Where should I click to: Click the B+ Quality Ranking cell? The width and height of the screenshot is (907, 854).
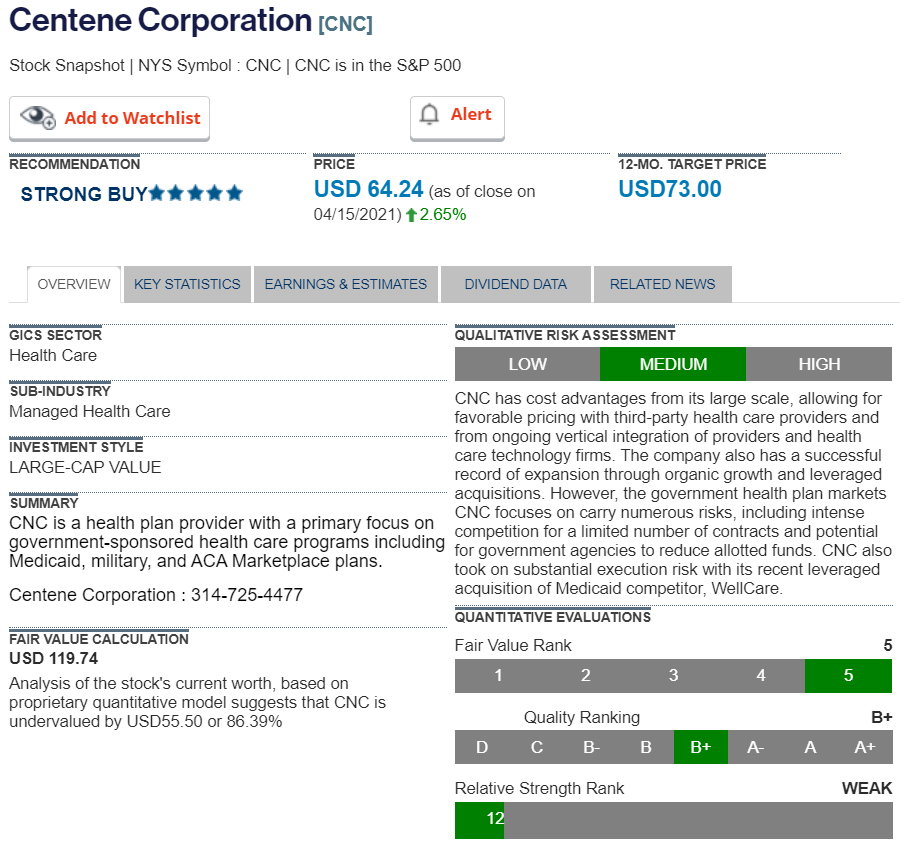tap(700, 747)
